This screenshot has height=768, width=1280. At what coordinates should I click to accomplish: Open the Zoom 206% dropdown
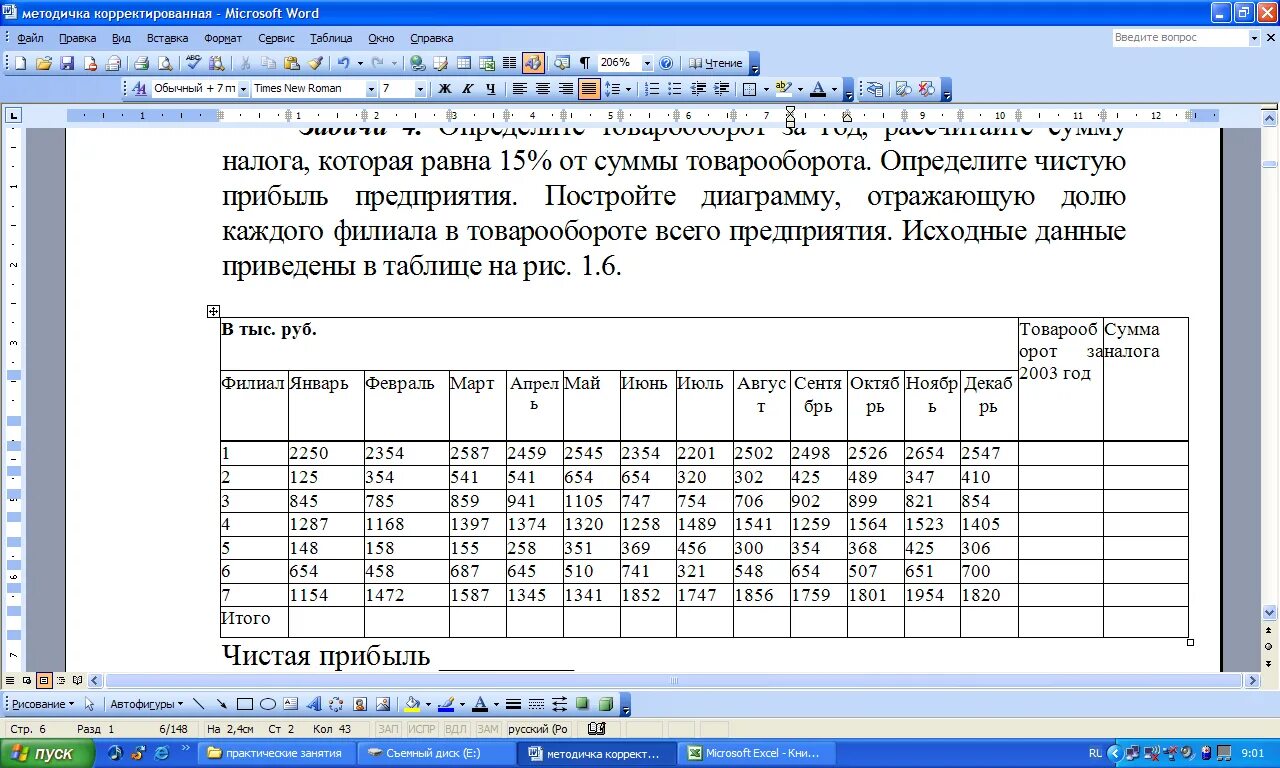647,63
